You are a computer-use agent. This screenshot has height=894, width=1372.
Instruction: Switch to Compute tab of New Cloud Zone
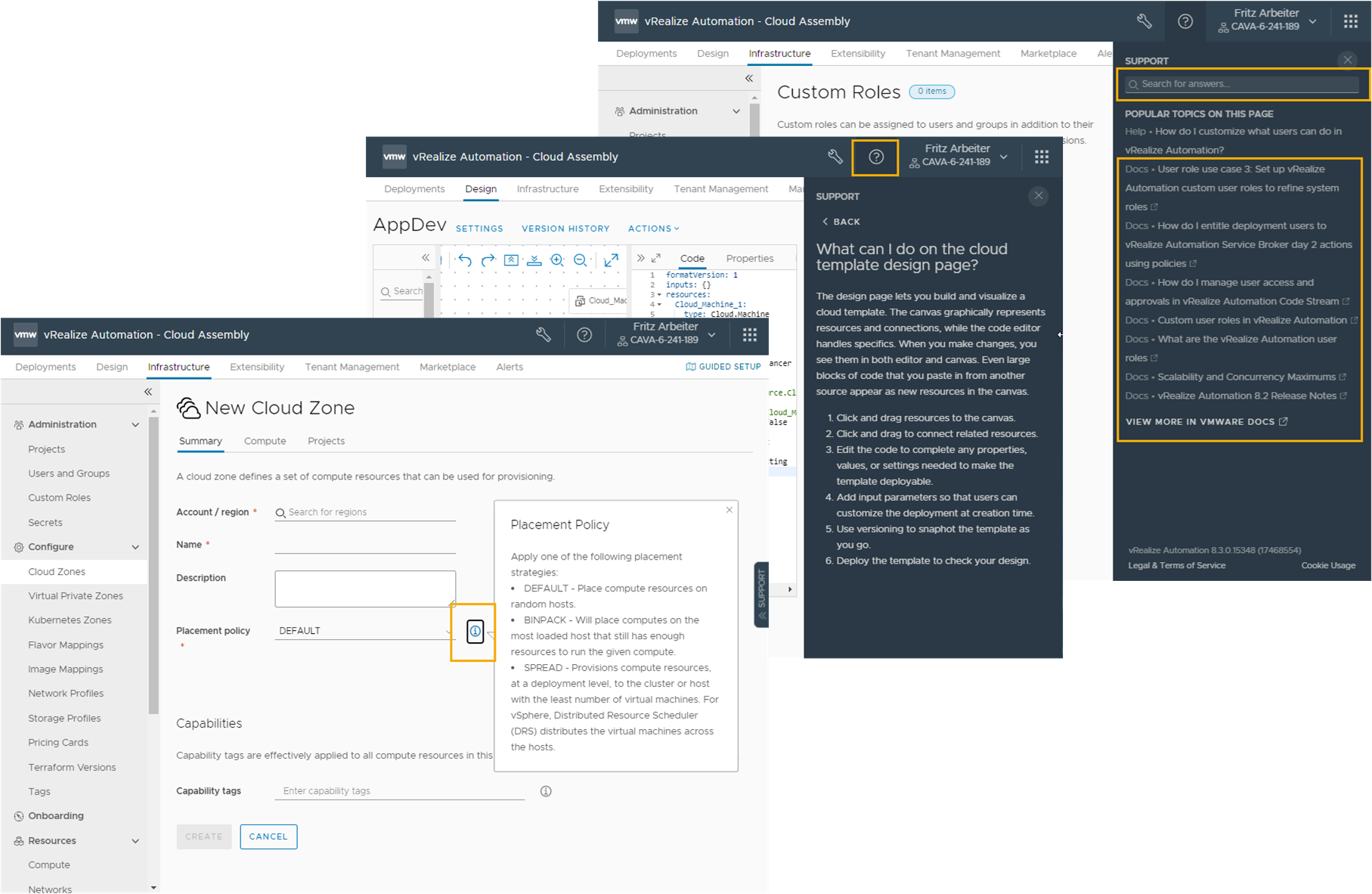pos(265,441)
